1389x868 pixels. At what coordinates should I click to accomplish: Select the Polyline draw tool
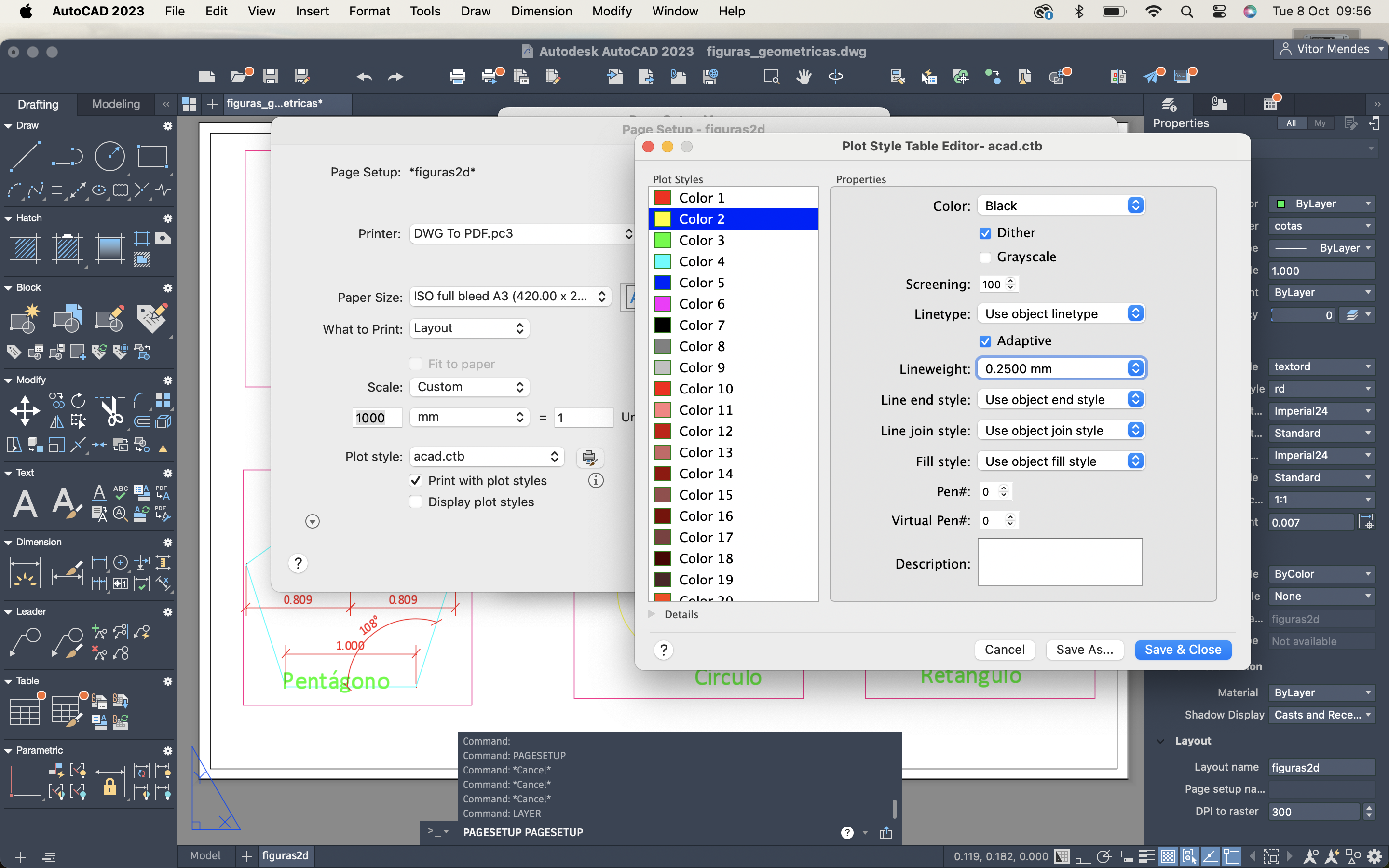pyautogui.click(x=67, y=156)
